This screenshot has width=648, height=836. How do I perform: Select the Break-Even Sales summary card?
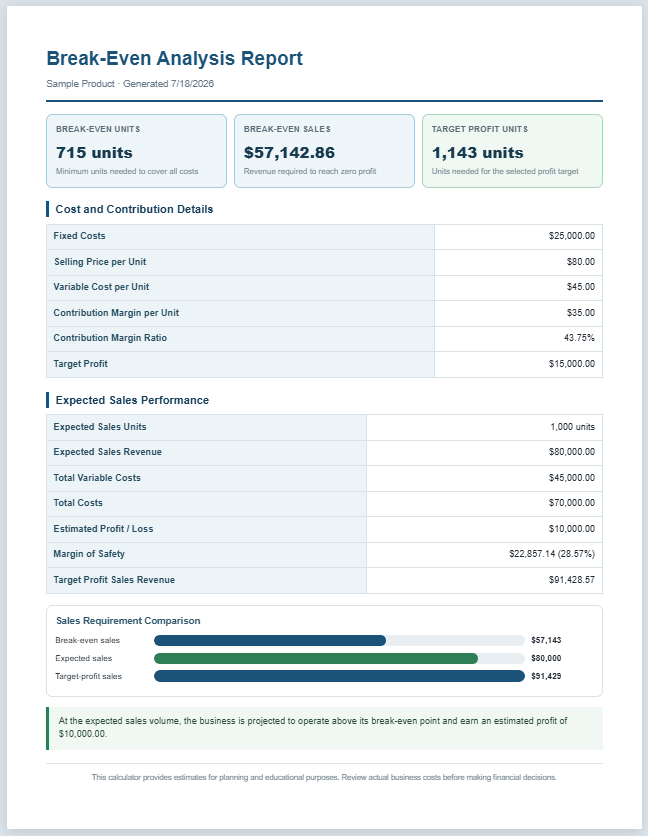(x=324, y=151)
